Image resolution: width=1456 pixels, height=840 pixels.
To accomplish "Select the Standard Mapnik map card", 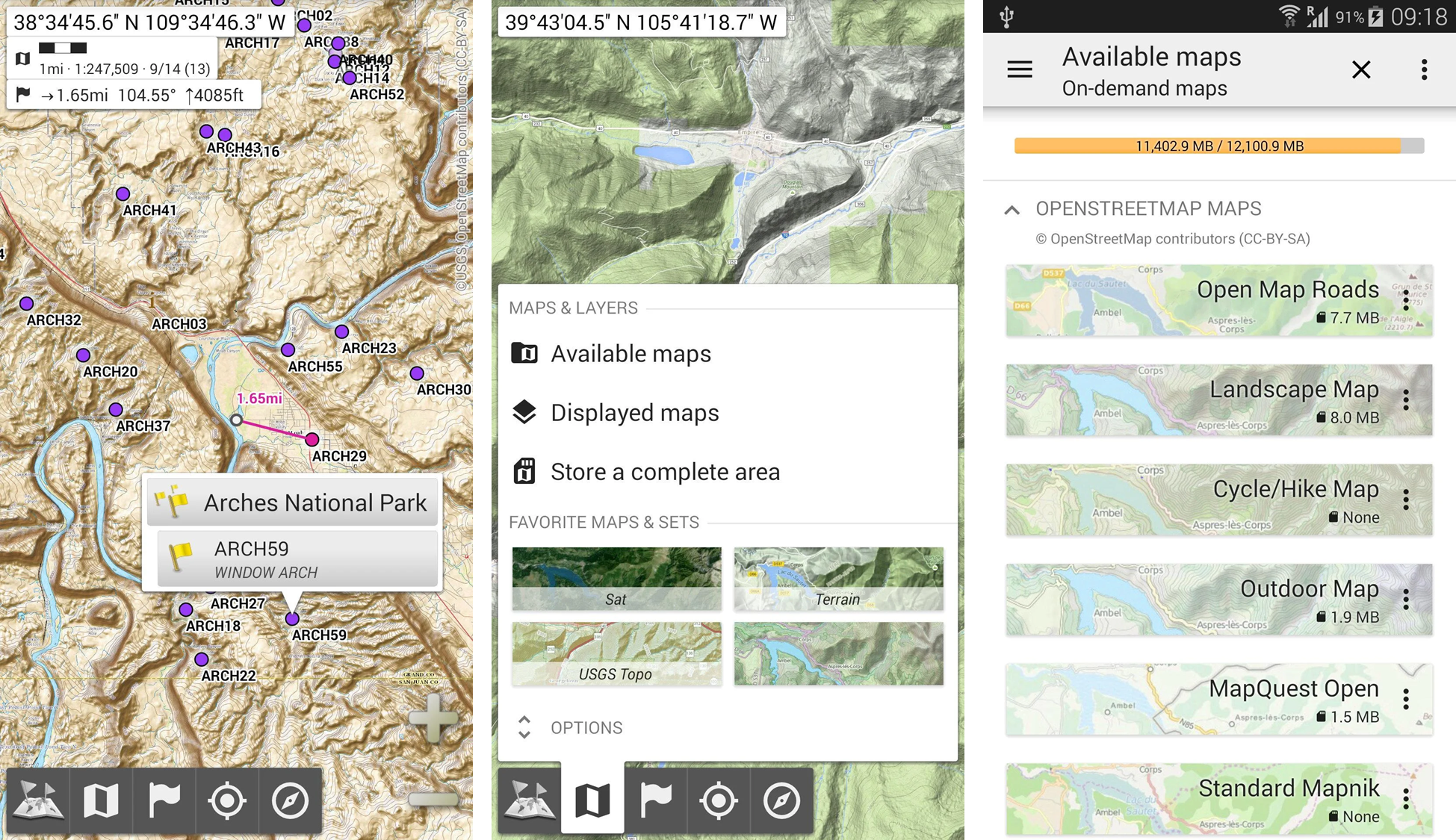I will pos(1219,799).
